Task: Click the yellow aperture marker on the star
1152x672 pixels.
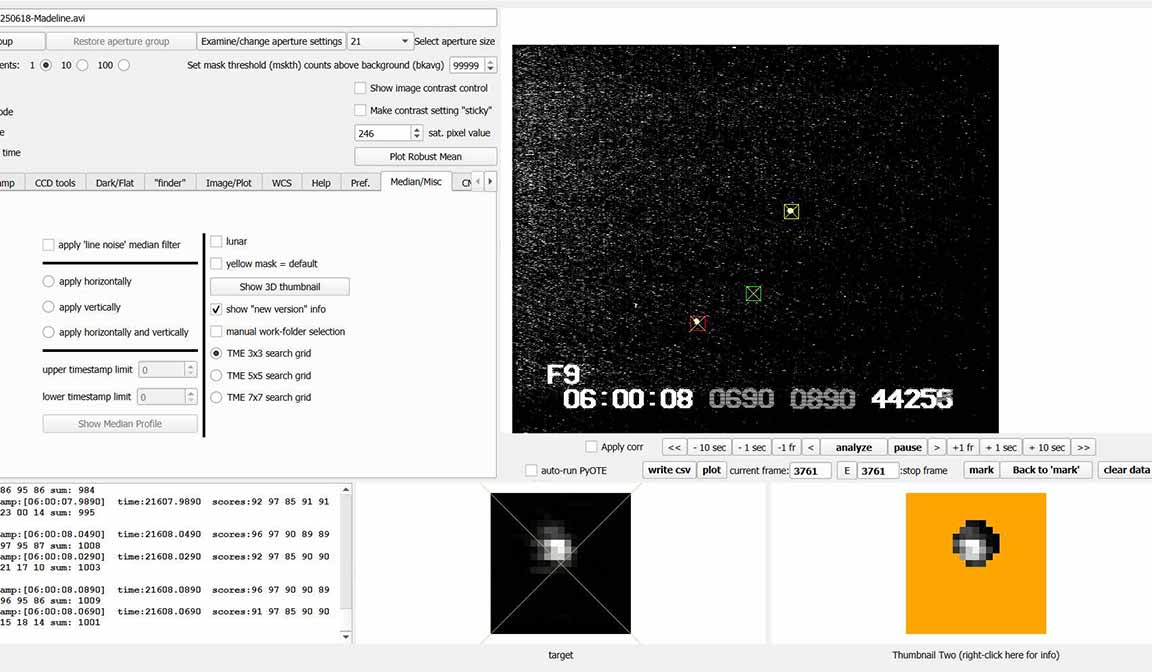Action: pyautogui.click(x=791, y=211)
